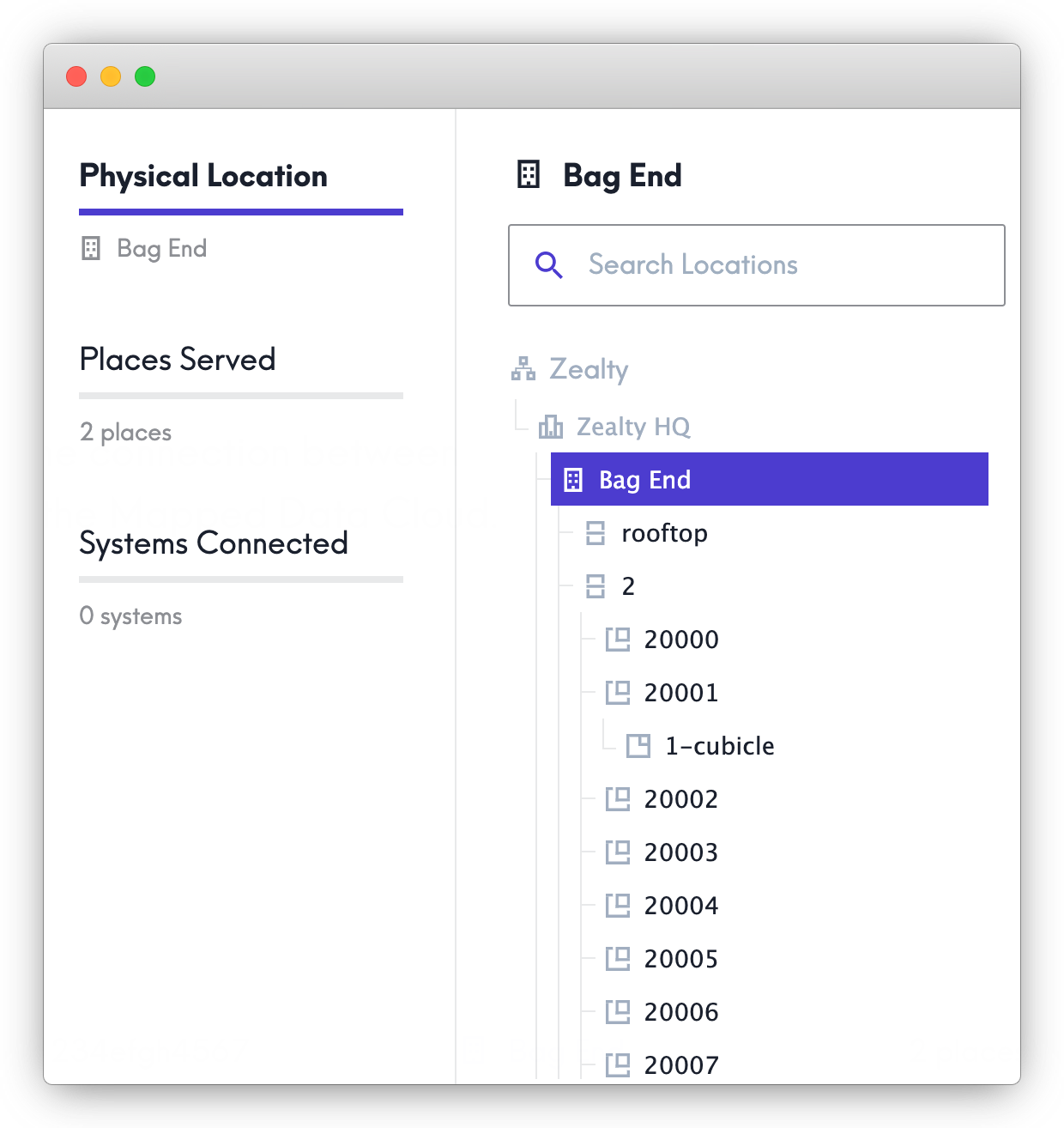Click the room icon beside 20002
Screen dimensions: 1064x1128
click(x=618, y=799)
